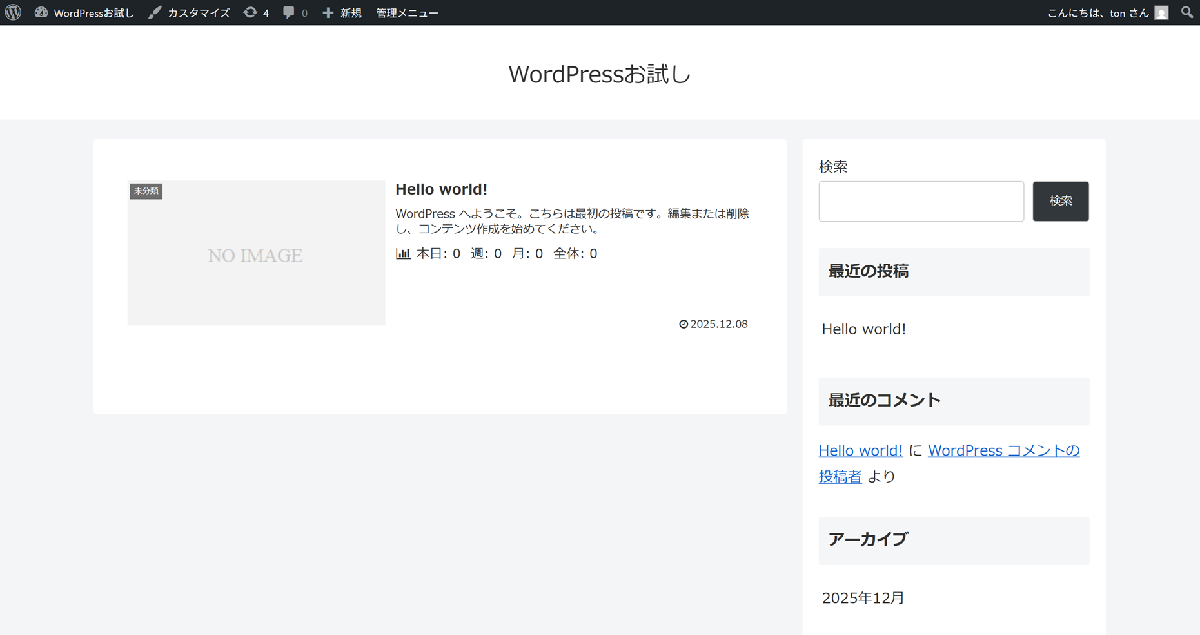Click the NO IMAGE post thumbnail
This screenshot has height=635, width=1200.
(256, 256)
